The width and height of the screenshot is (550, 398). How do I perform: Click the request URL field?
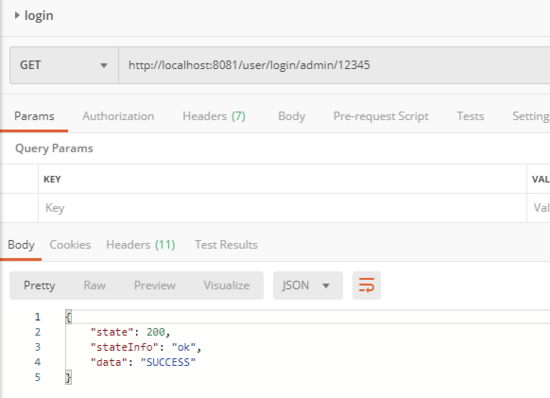334,65
